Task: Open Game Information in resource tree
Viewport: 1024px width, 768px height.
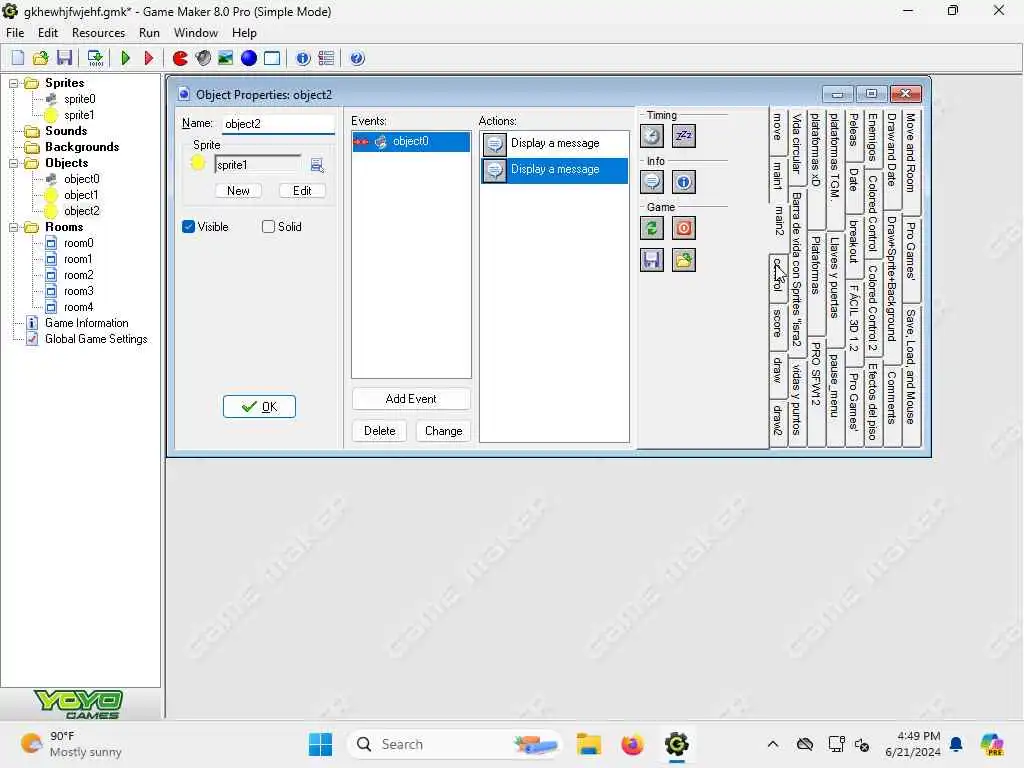Action: point(87,323)
